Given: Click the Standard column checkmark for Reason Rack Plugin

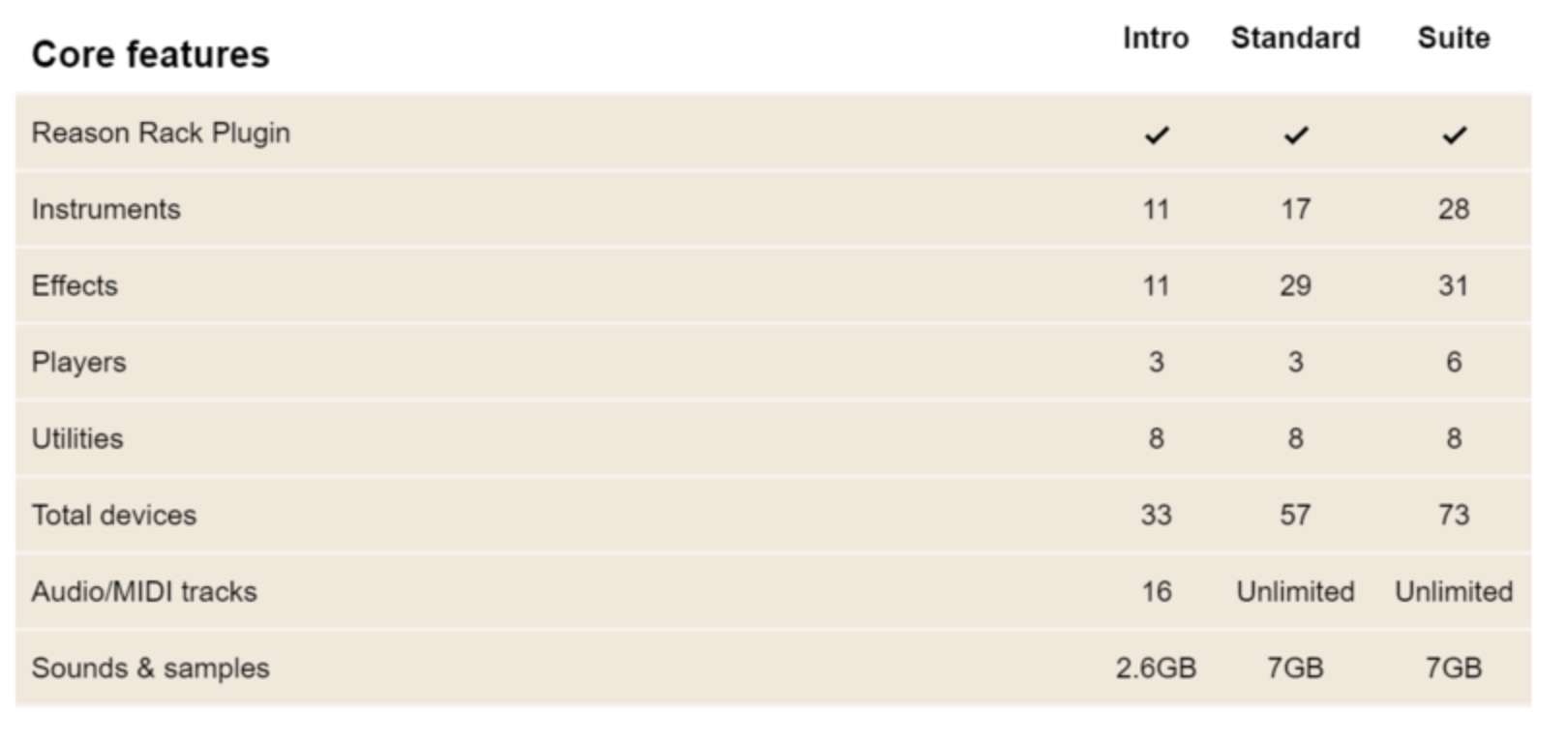Looking at the screenshot, I should [1295, 135].
